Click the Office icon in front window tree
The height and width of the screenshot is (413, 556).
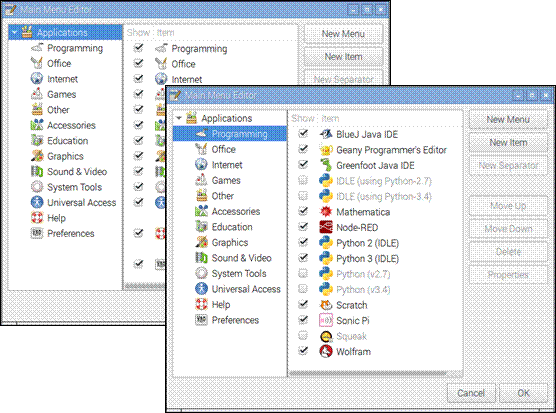tap(201, 149)
